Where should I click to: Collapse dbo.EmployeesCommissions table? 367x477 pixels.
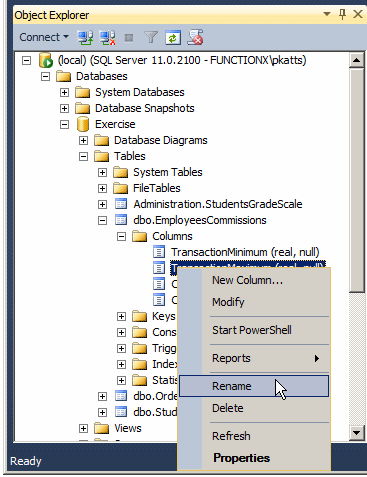click(x=102, y=220)
